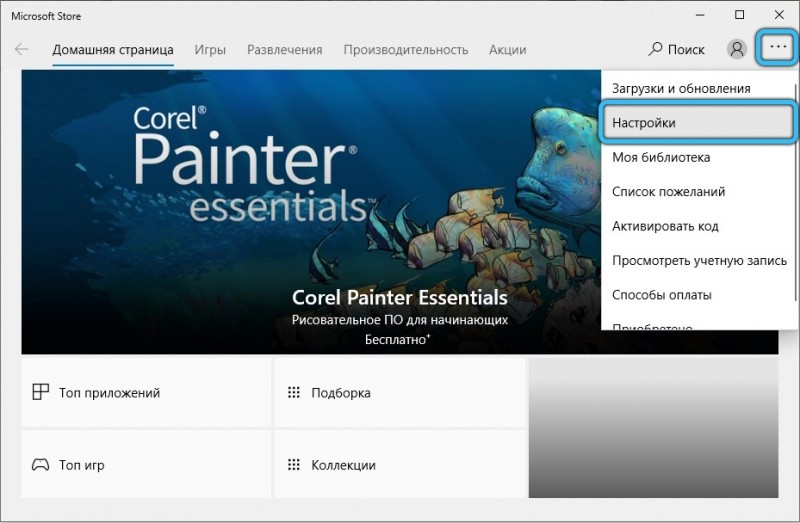Click the three-dot See more button

tap(778, 47)
